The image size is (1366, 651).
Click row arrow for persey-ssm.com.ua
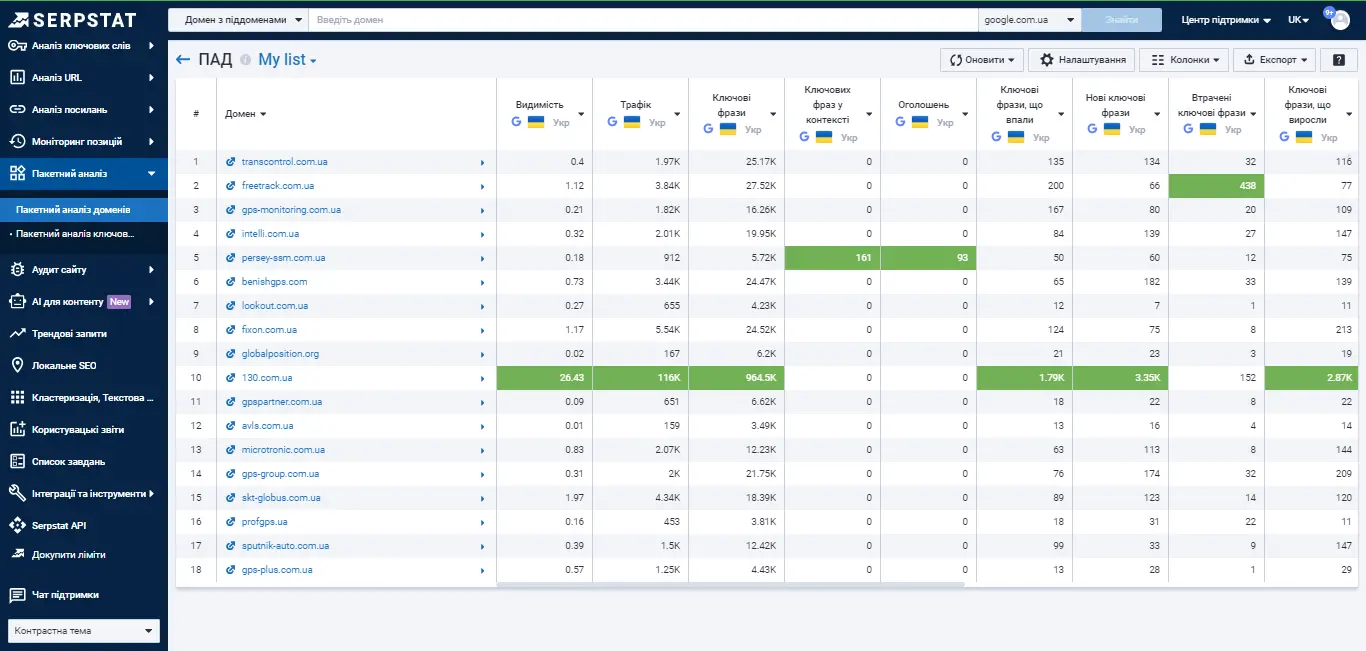click(x=482, y=258)
